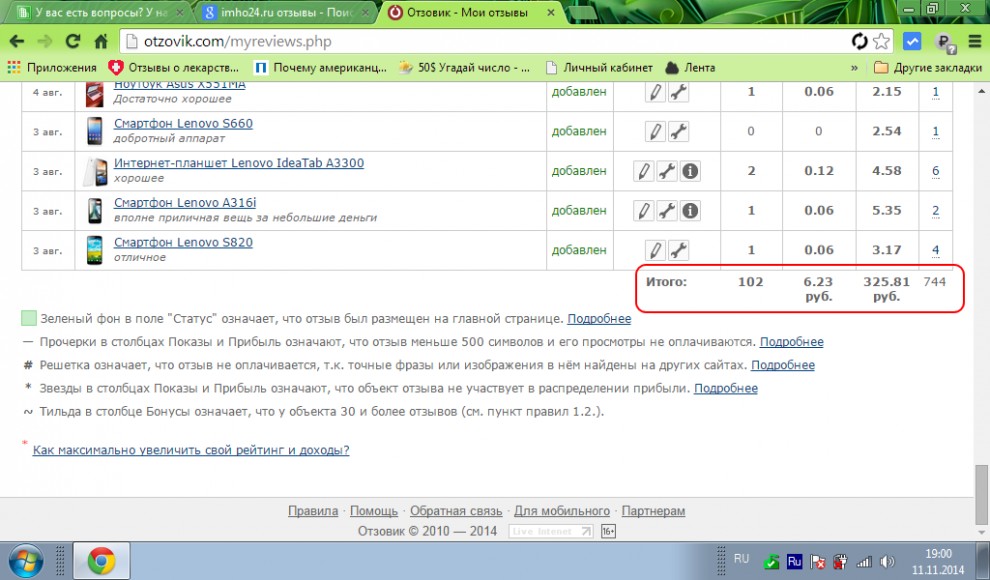The height and width of the screenshot is (580, 990).
Task: Reload the current page
Action: pos(73,42)
